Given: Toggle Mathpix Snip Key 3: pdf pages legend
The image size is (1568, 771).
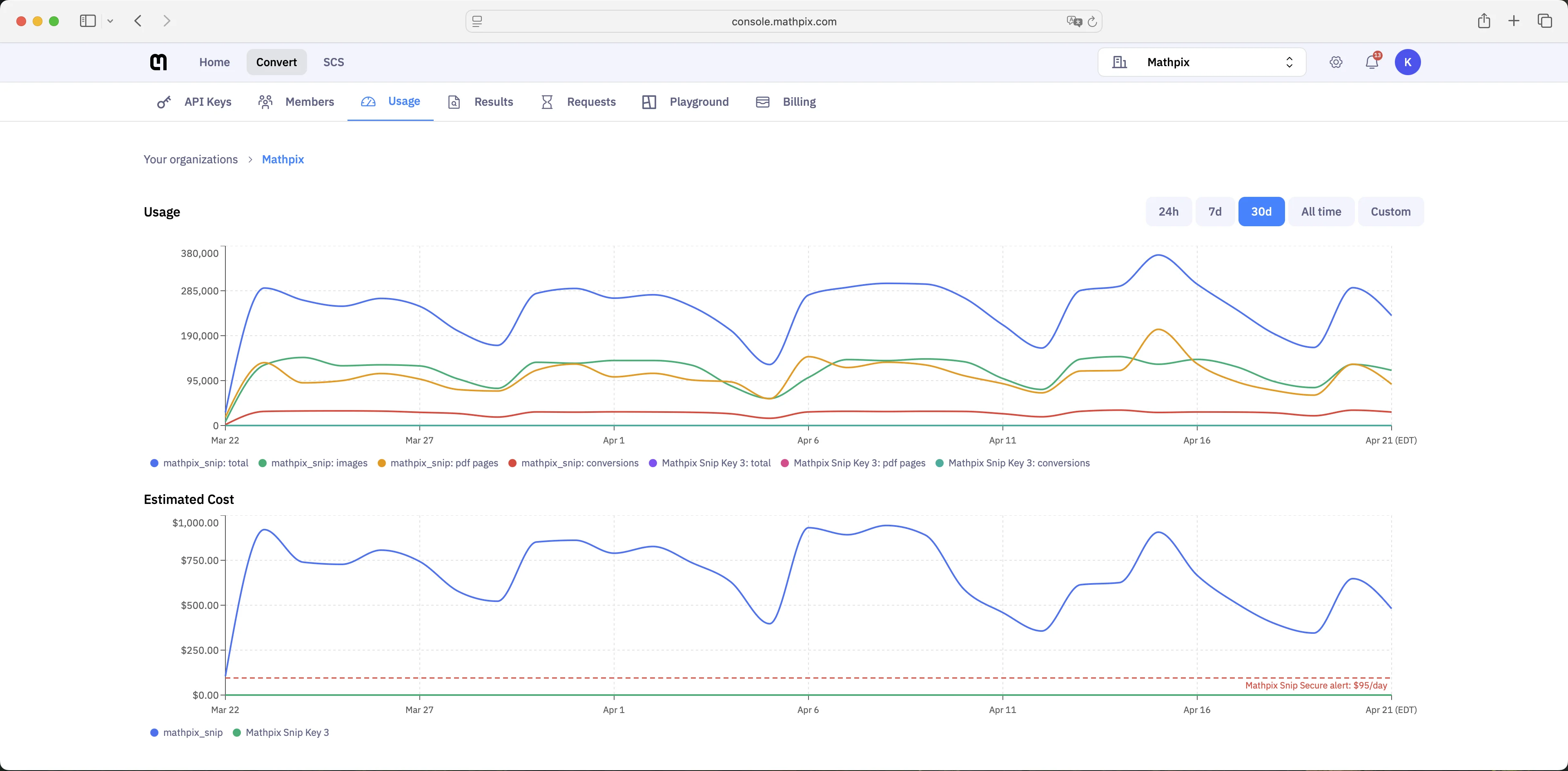Looking at the screenshot, I should (x=853, y=463).
